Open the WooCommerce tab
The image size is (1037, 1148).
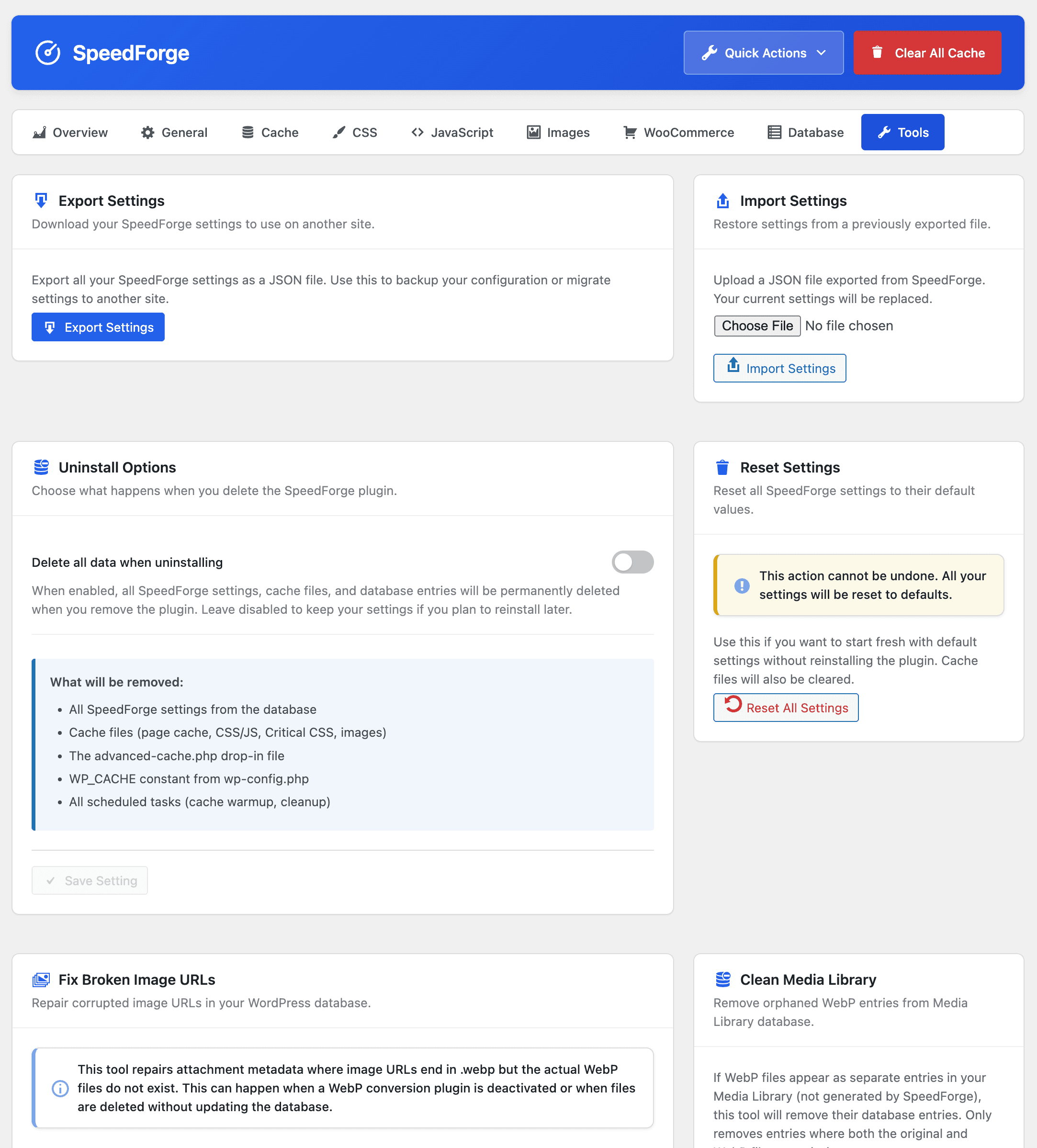pyautogui.click(x=678, y=132)
